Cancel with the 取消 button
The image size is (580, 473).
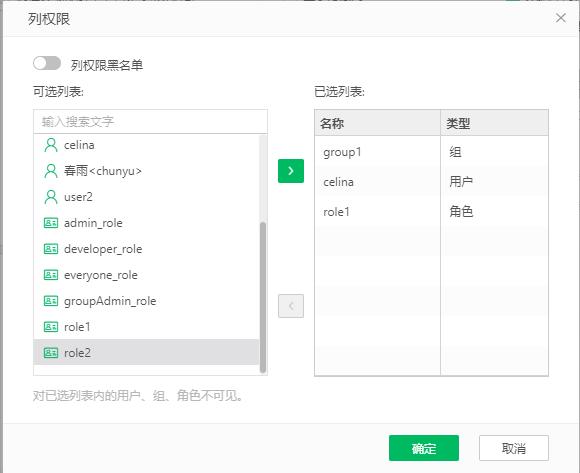coord(514,448)
